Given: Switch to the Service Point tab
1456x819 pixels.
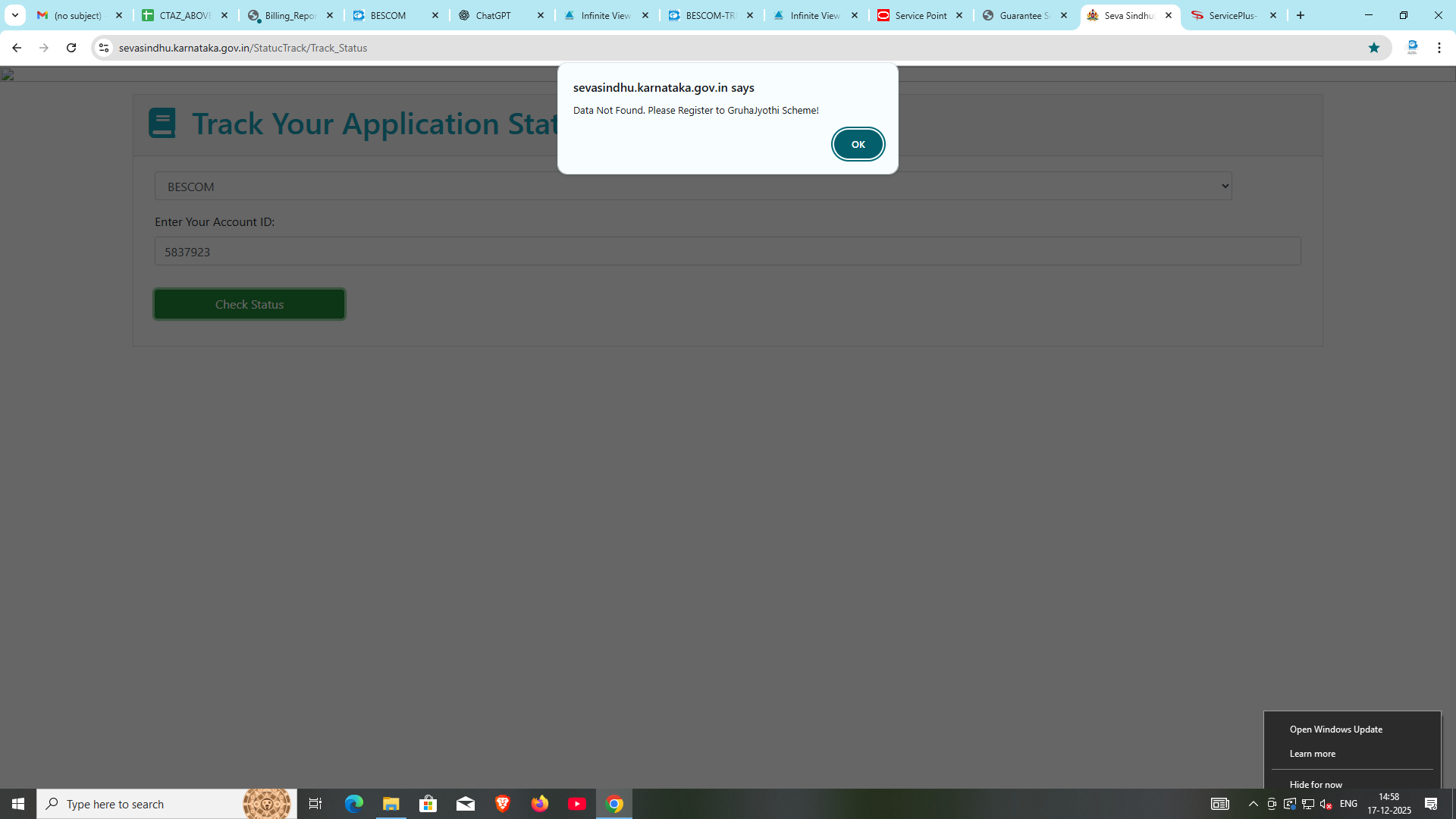Looking at the screenshot, I should (x=919, y=15).
